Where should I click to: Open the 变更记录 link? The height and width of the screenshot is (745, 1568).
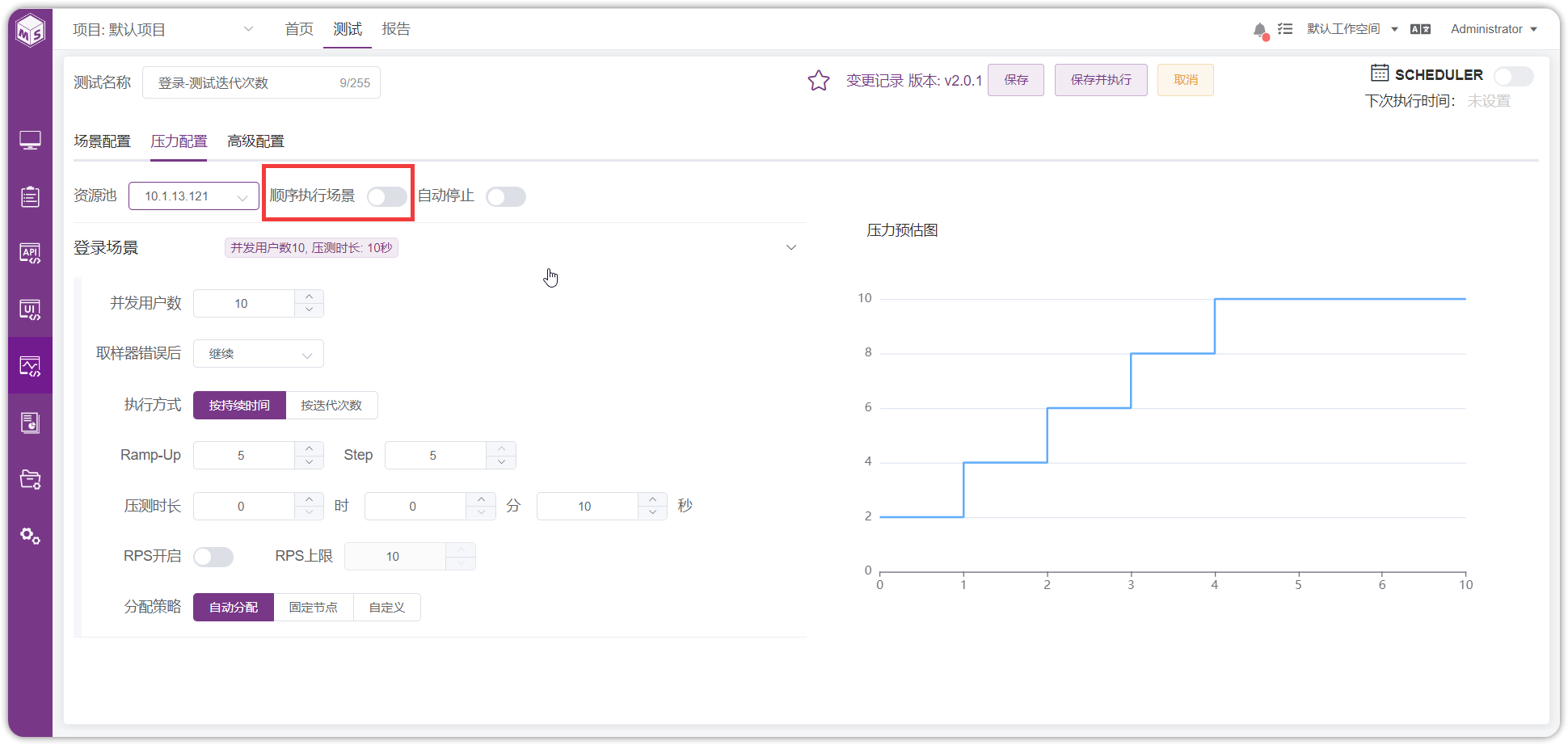pyautogui.click(x=875, y=81)
